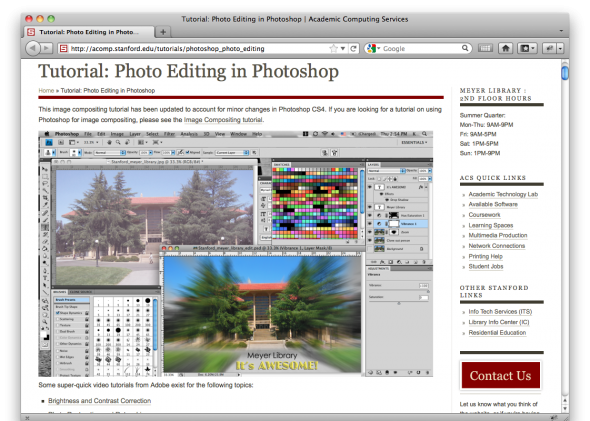
Task: Click the Contact Us button
Action: [500, 375]
